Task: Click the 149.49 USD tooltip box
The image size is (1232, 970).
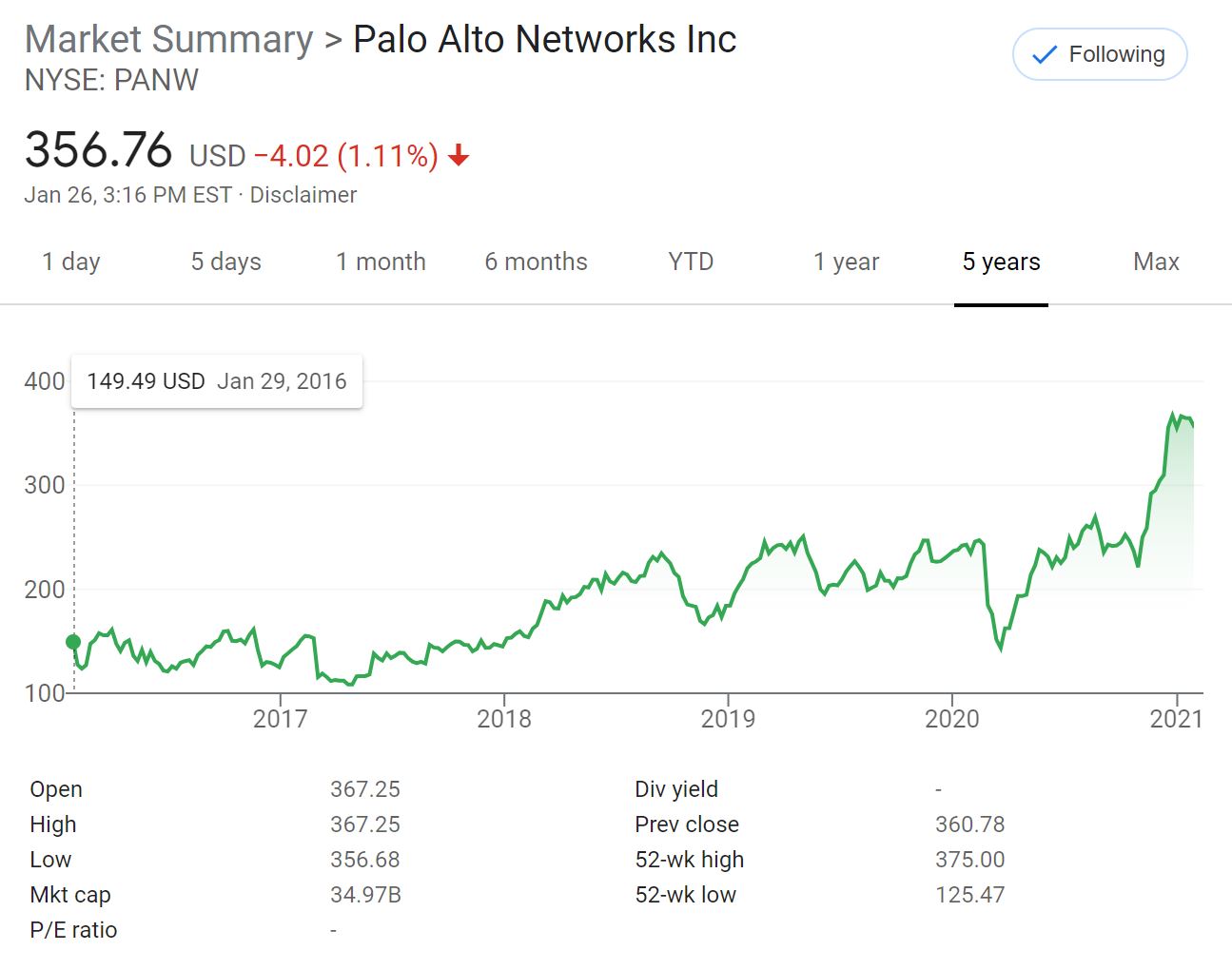Action: click(x=217, y=380)
